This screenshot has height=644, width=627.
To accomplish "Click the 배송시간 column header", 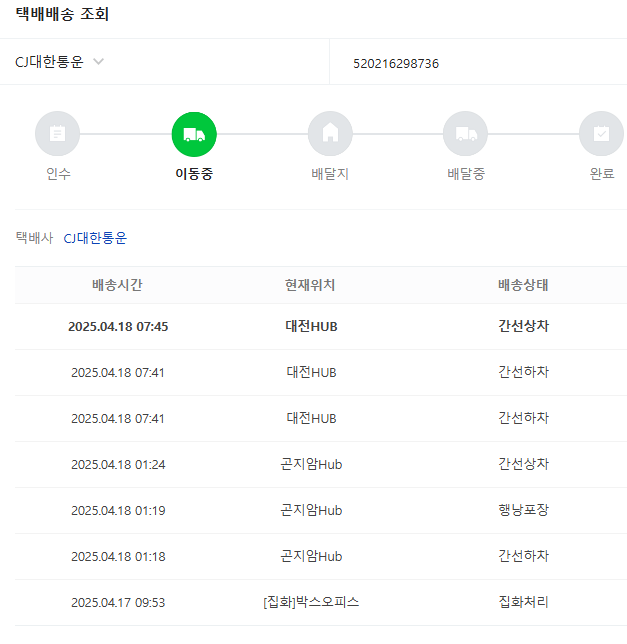I will click(x=117, y=285).
